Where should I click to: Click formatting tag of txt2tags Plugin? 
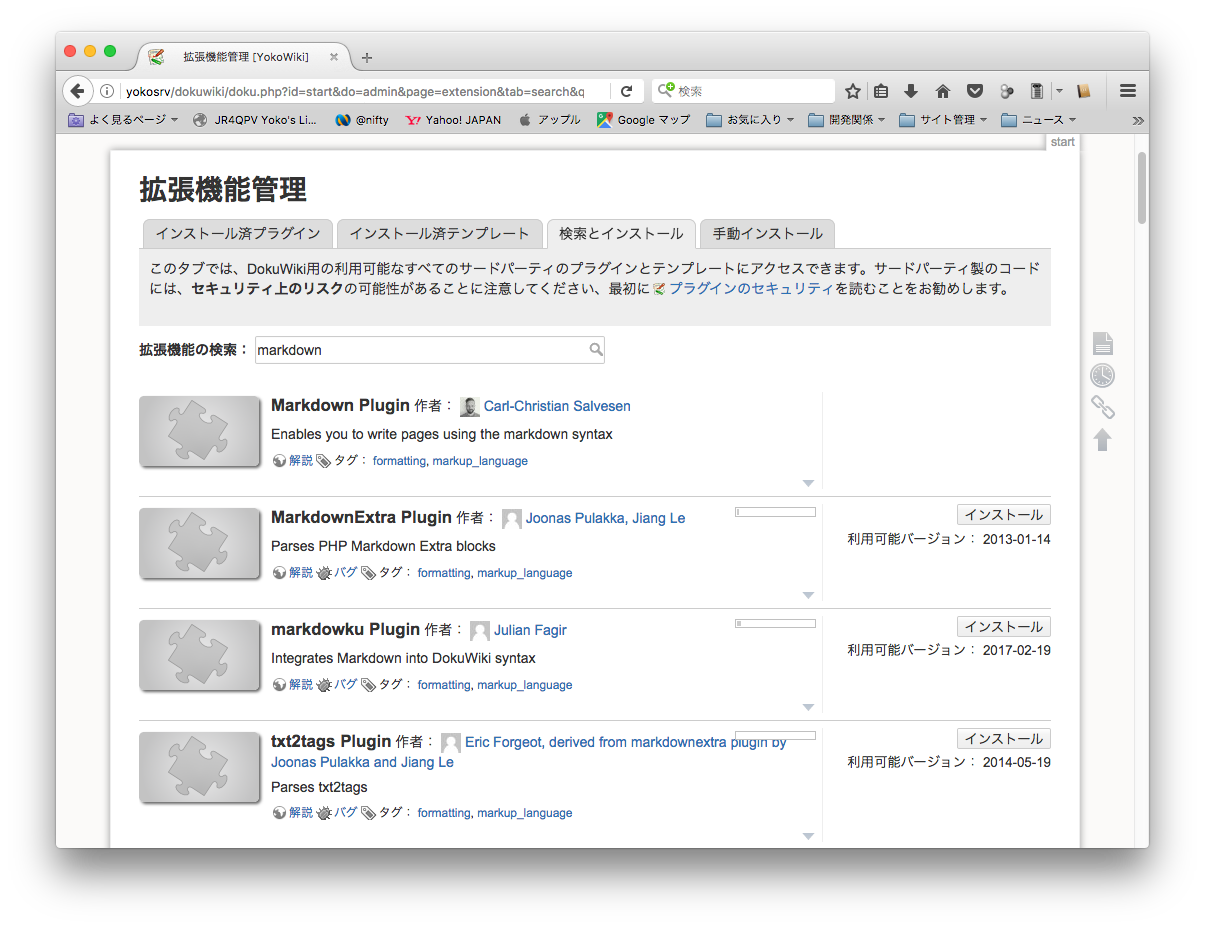pos(444,813)
